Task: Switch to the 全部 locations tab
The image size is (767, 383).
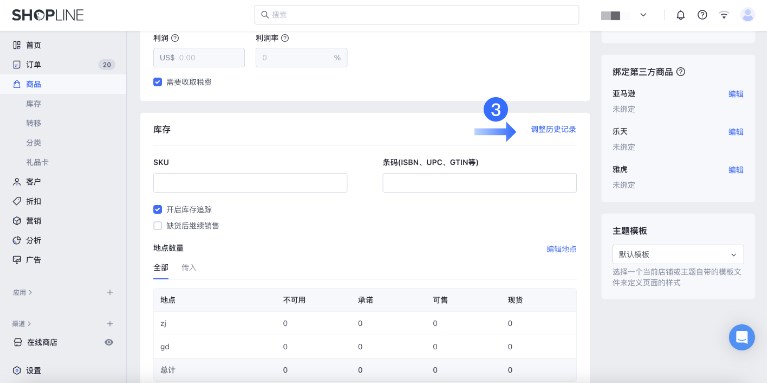Action: [161, 268]
